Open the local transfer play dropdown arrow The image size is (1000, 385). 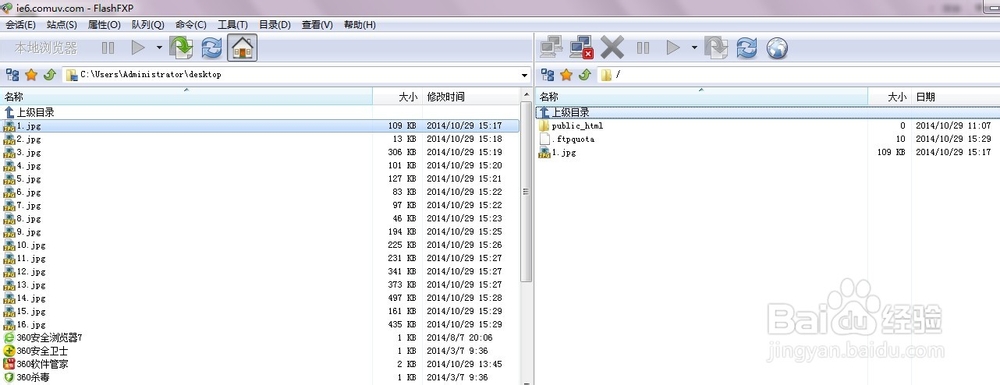159,48
